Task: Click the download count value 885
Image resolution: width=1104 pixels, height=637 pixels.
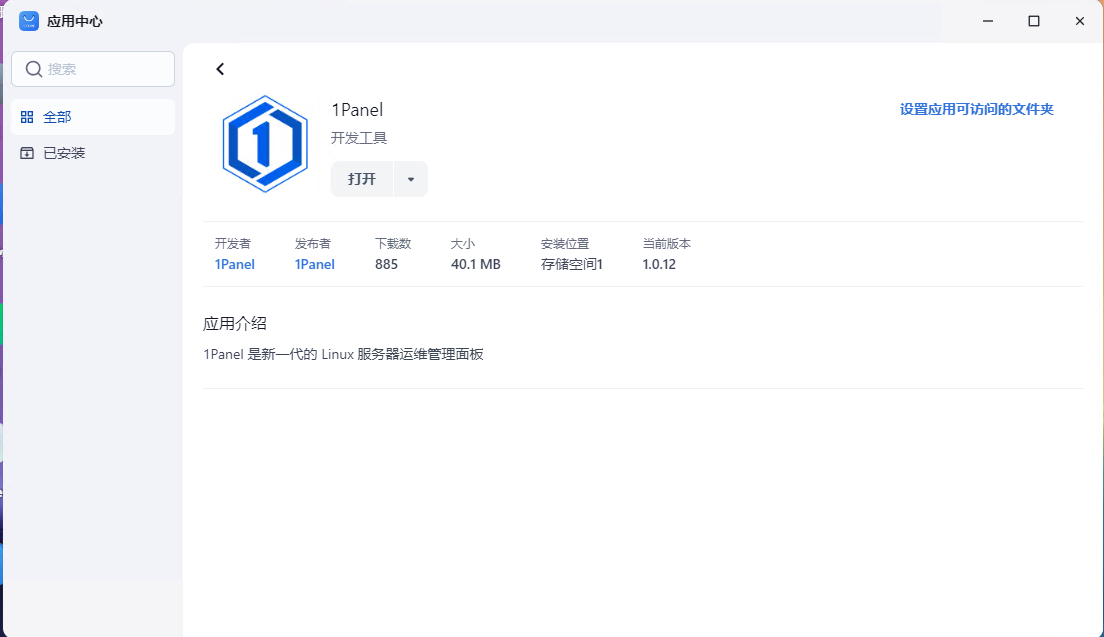Action: tap(387, 264)
